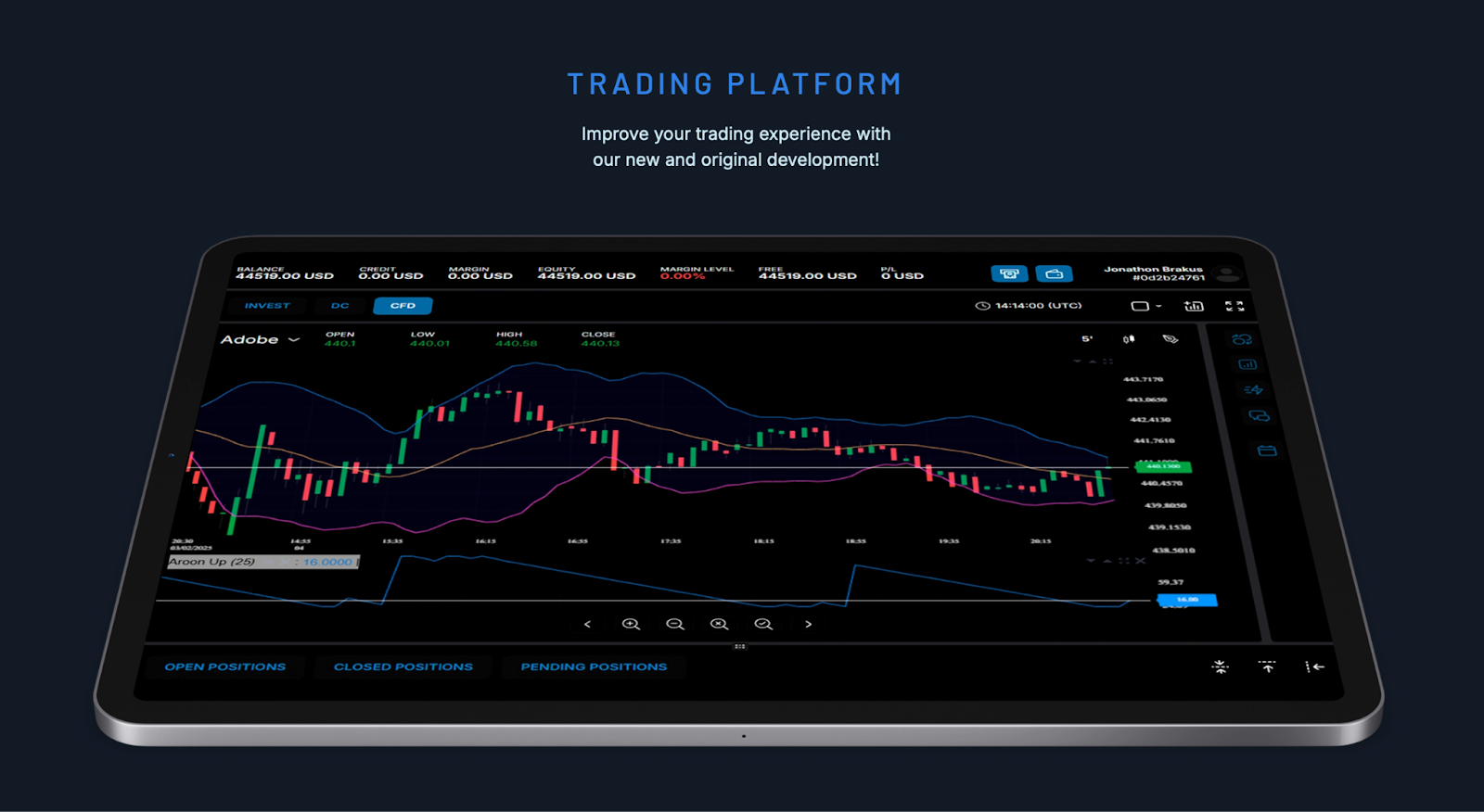The height and width of the screenshot is (812, 1484).
Task: Open the wallet icon button
Action: (1054, 273)
